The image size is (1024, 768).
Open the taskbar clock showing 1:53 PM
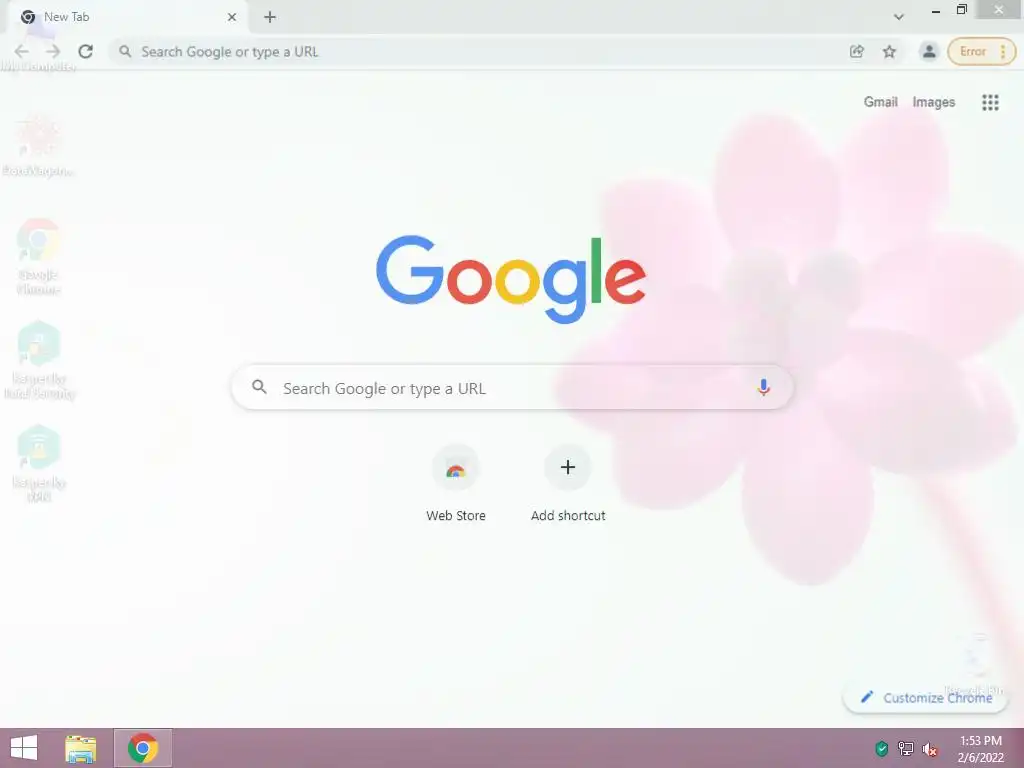(980, 748)
